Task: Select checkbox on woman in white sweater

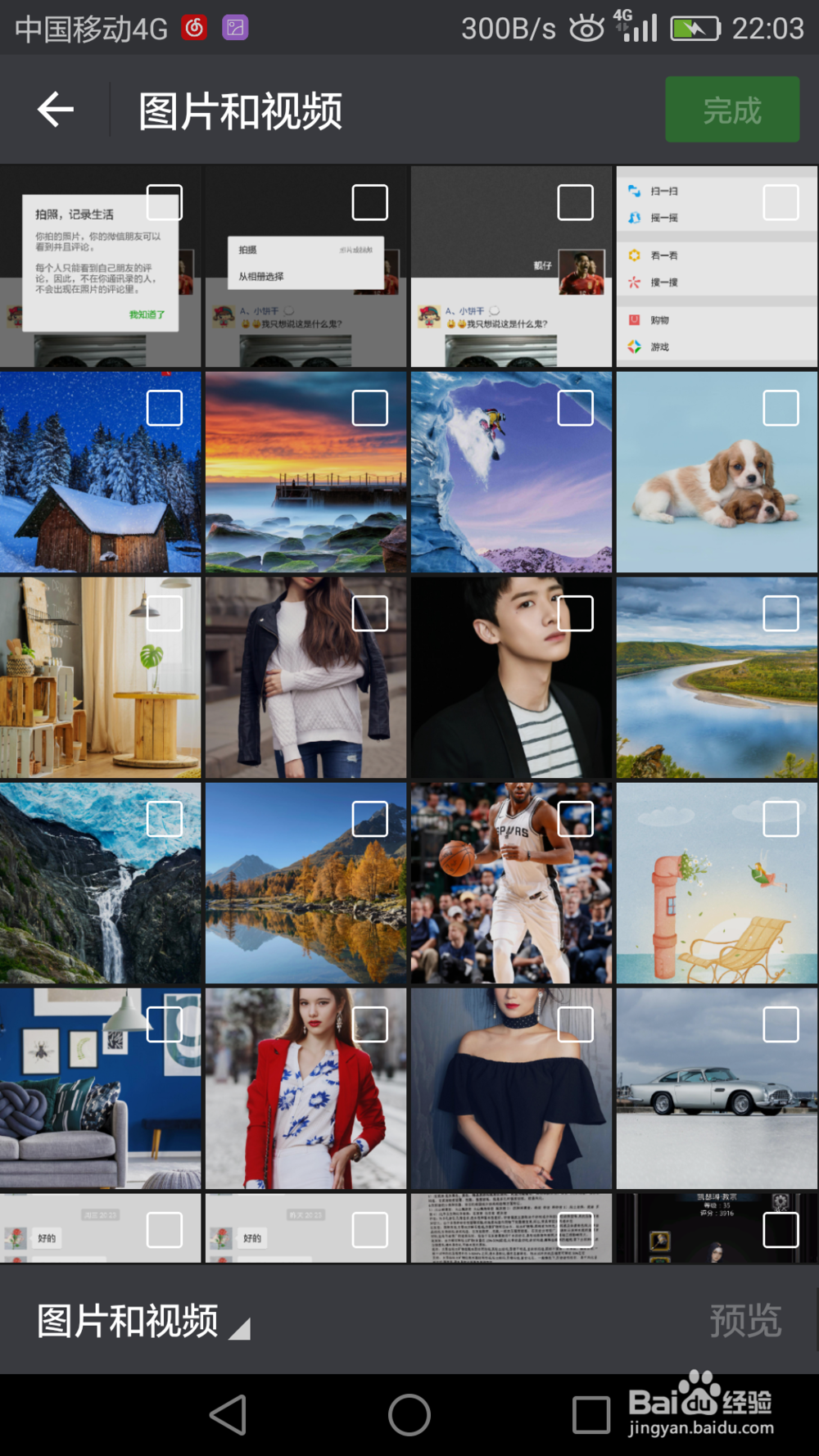Action: coord(370,613)
